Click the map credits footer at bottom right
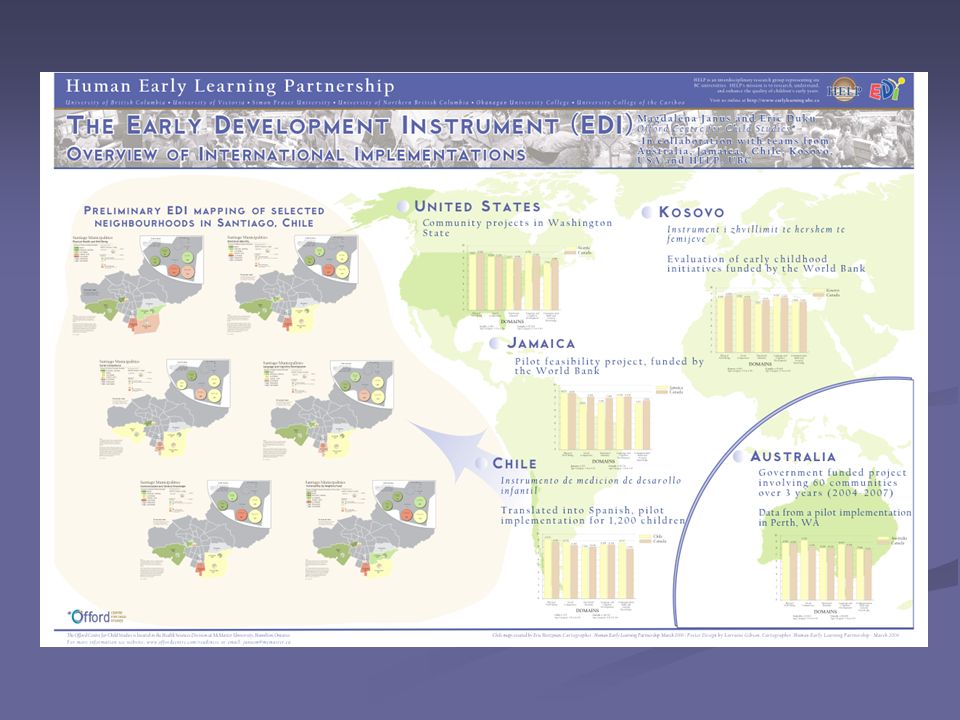 click(696, 636)
